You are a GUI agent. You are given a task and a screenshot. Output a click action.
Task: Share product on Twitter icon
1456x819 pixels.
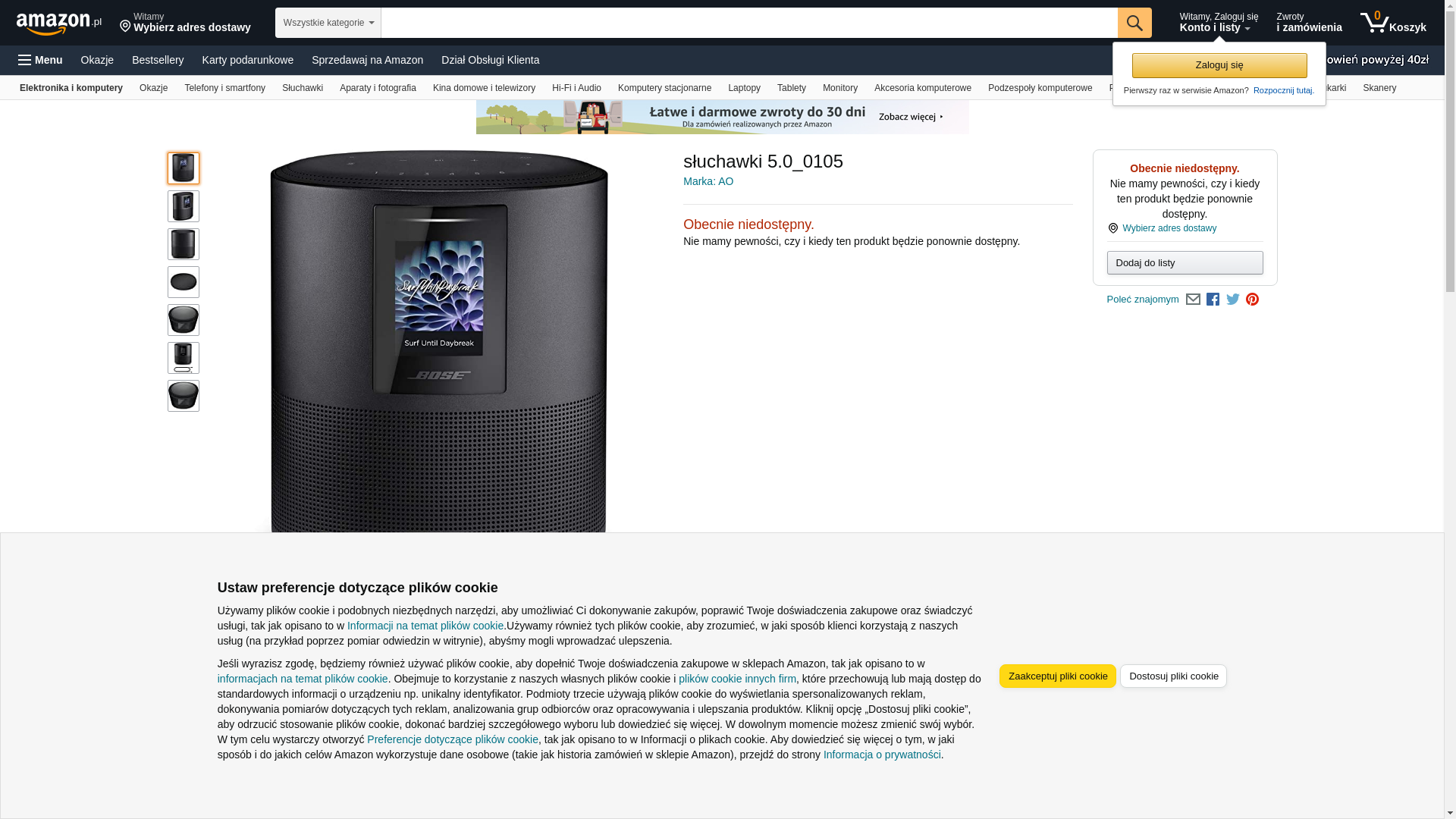pos(1233,300)
